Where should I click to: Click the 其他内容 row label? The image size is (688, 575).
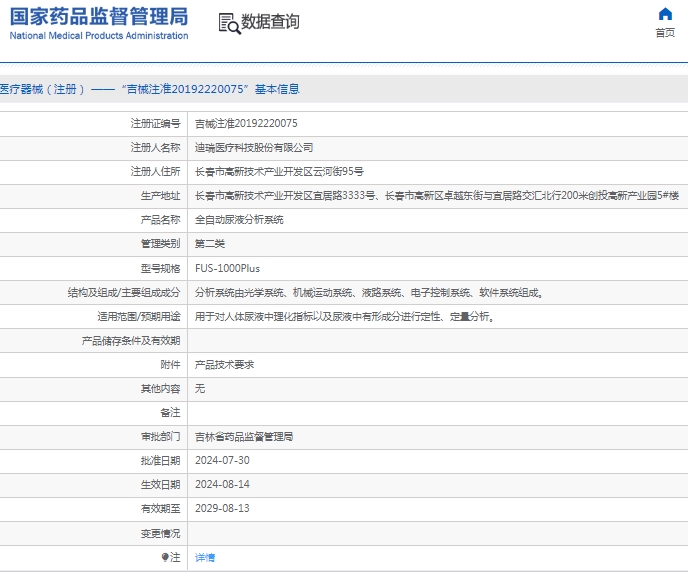(161, 389)
